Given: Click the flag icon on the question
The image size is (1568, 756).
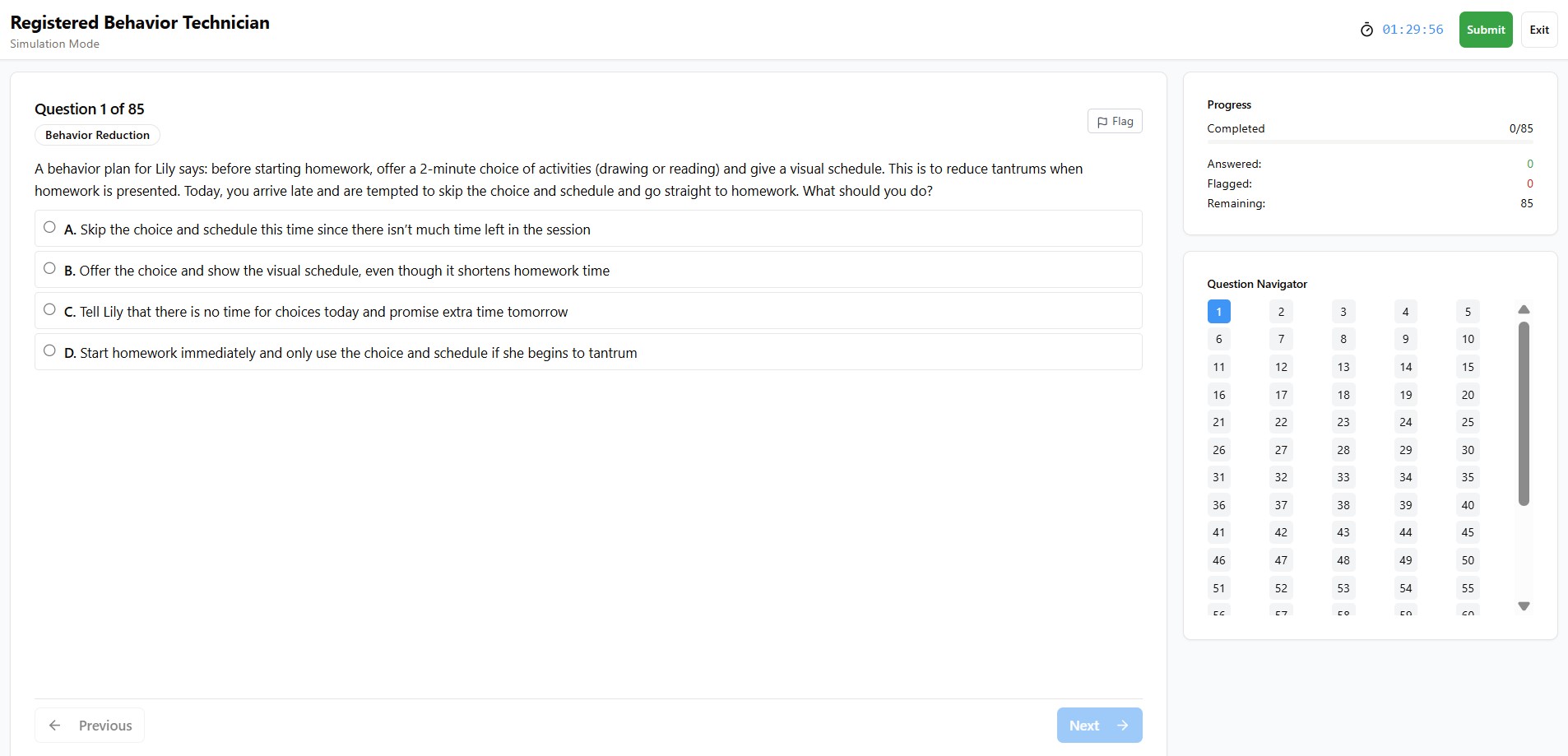Looking at the screenshot, I should (x=1102, y=122).
